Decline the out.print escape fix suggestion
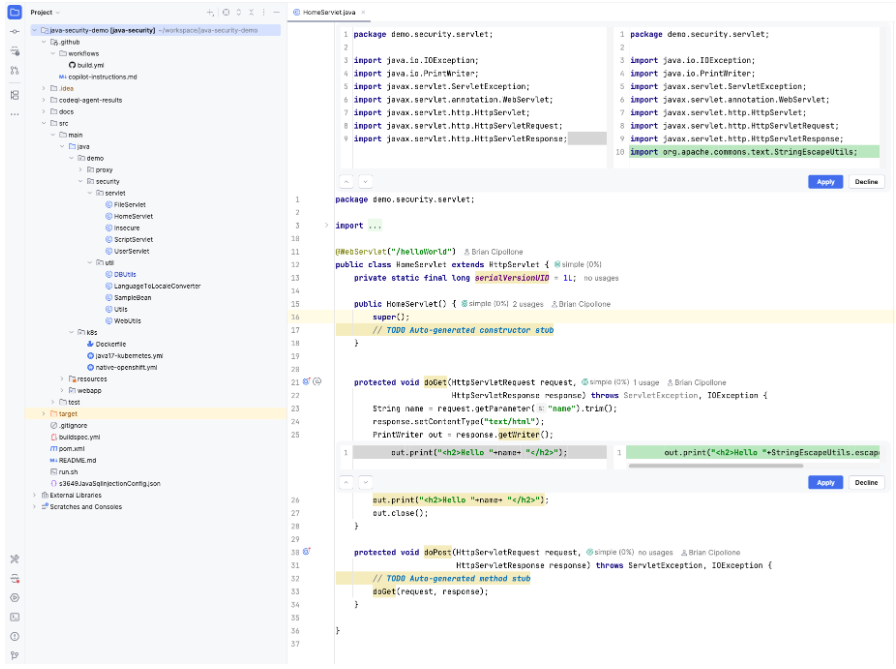The width and height of the screenshot is (896, 669). tap(866, 482)
